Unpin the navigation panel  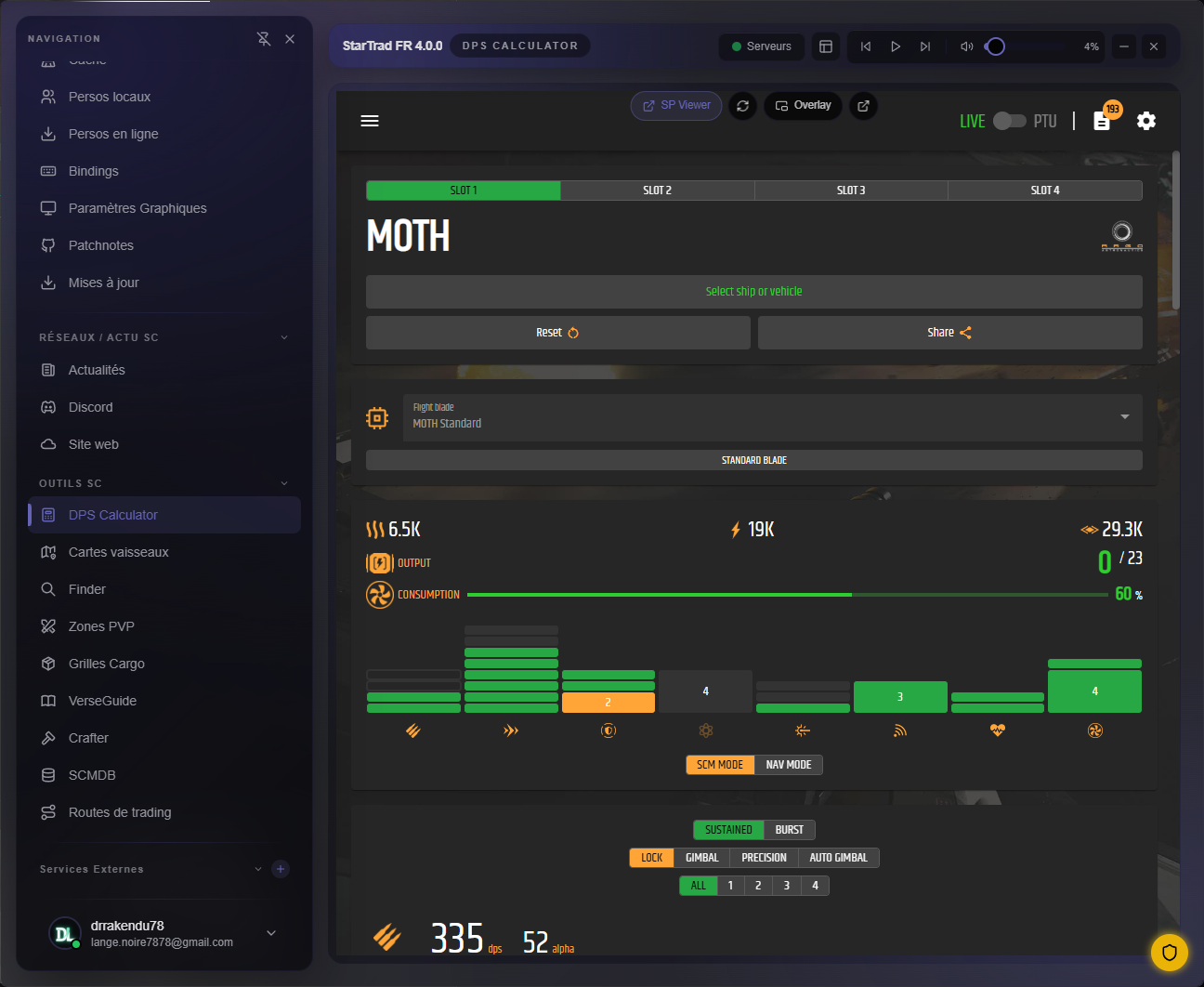coord(264,39)
